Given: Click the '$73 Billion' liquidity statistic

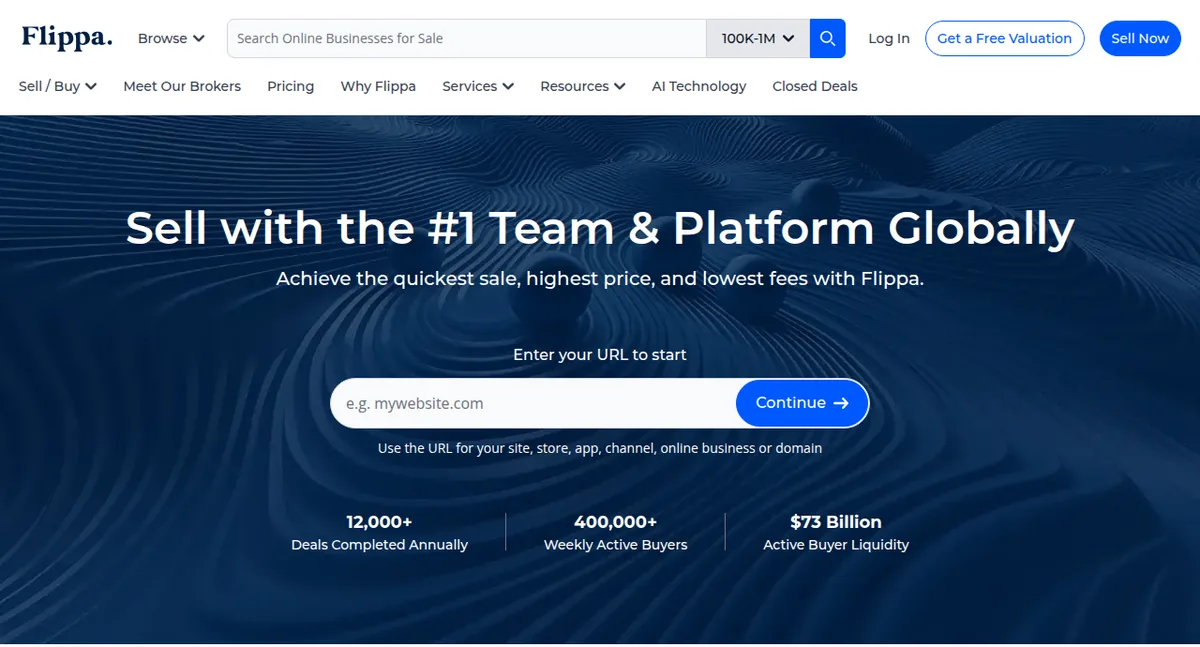Looking at the screenshot, I should coord(836,522).
